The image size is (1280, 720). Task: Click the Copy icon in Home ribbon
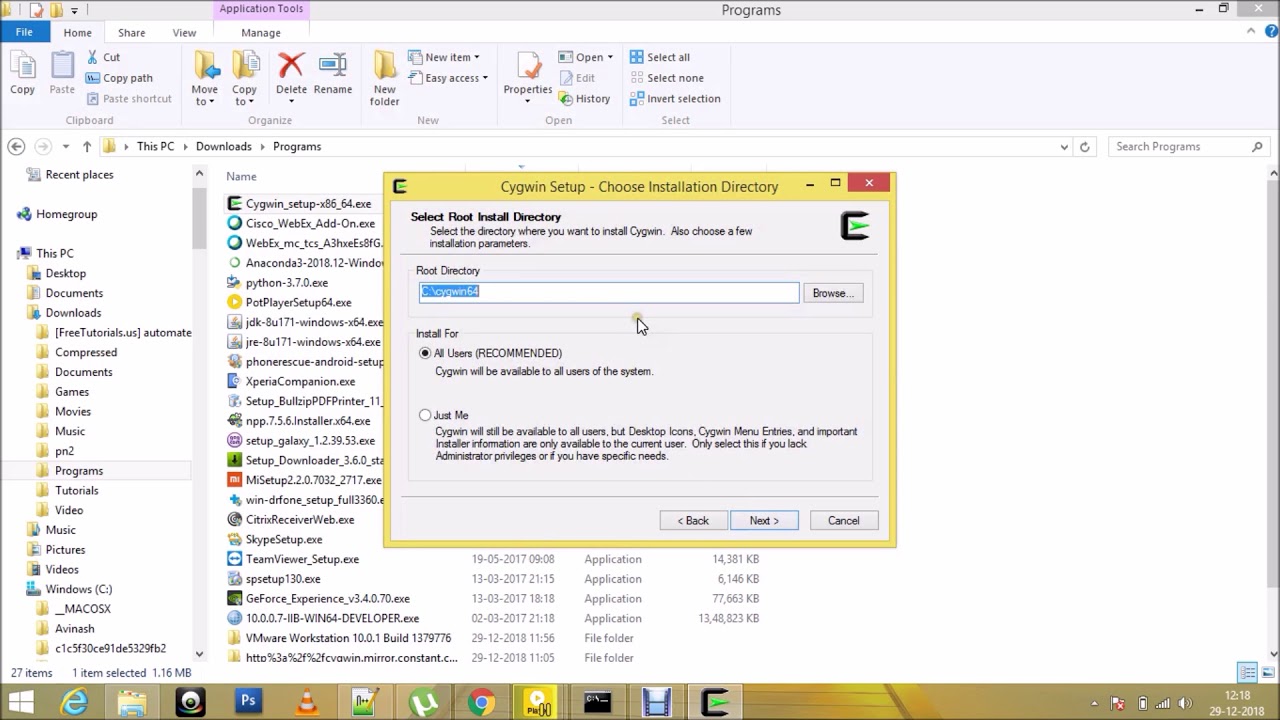pos(22,74)
